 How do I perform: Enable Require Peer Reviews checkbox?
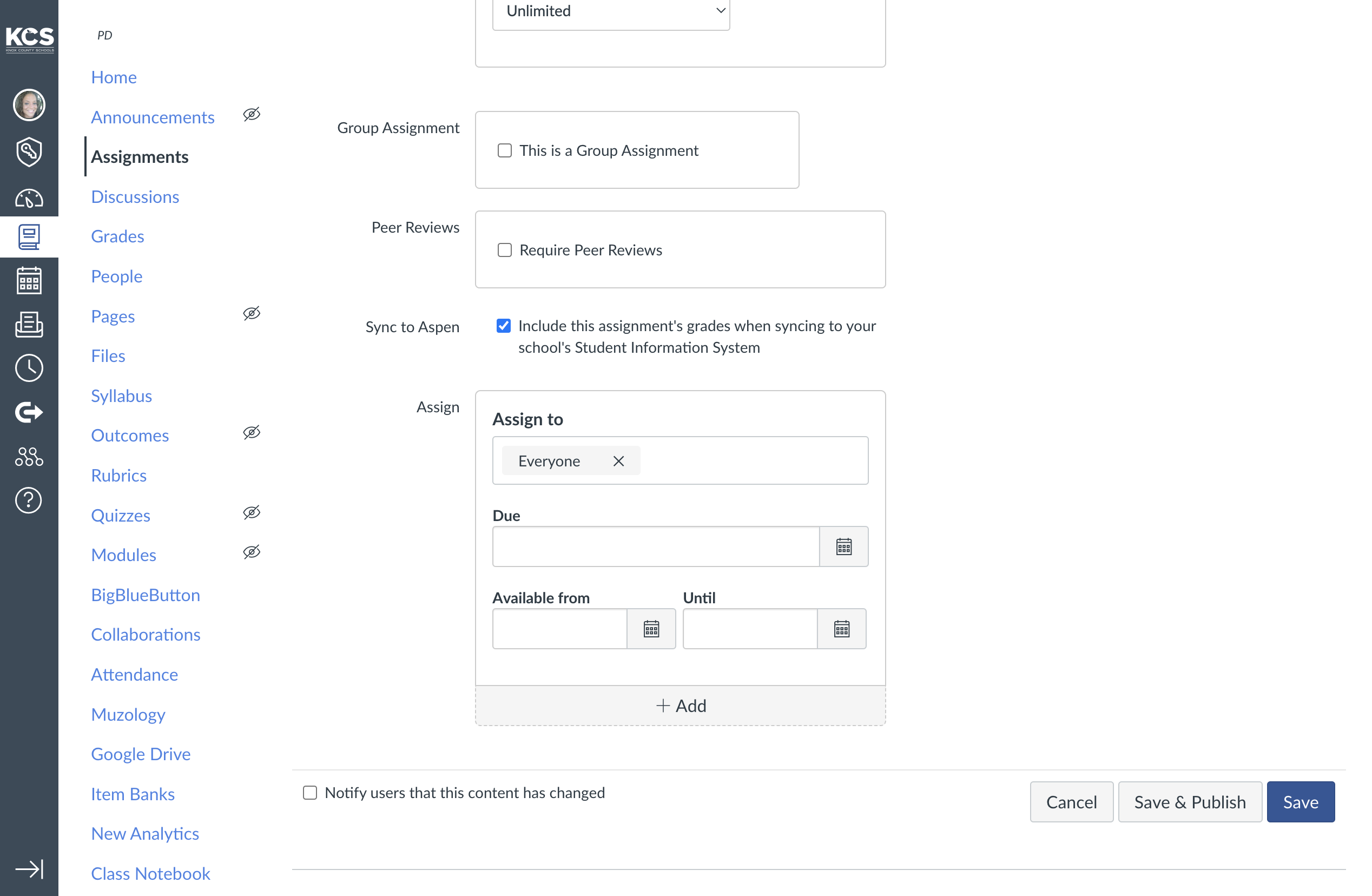(504, 250)
